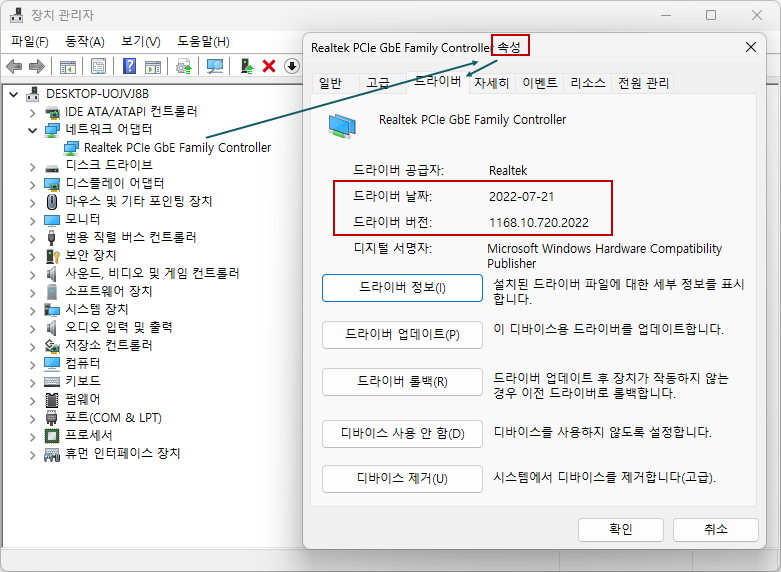Expand the 오디오 입력 및 출력 chevron

click(33, 328)
